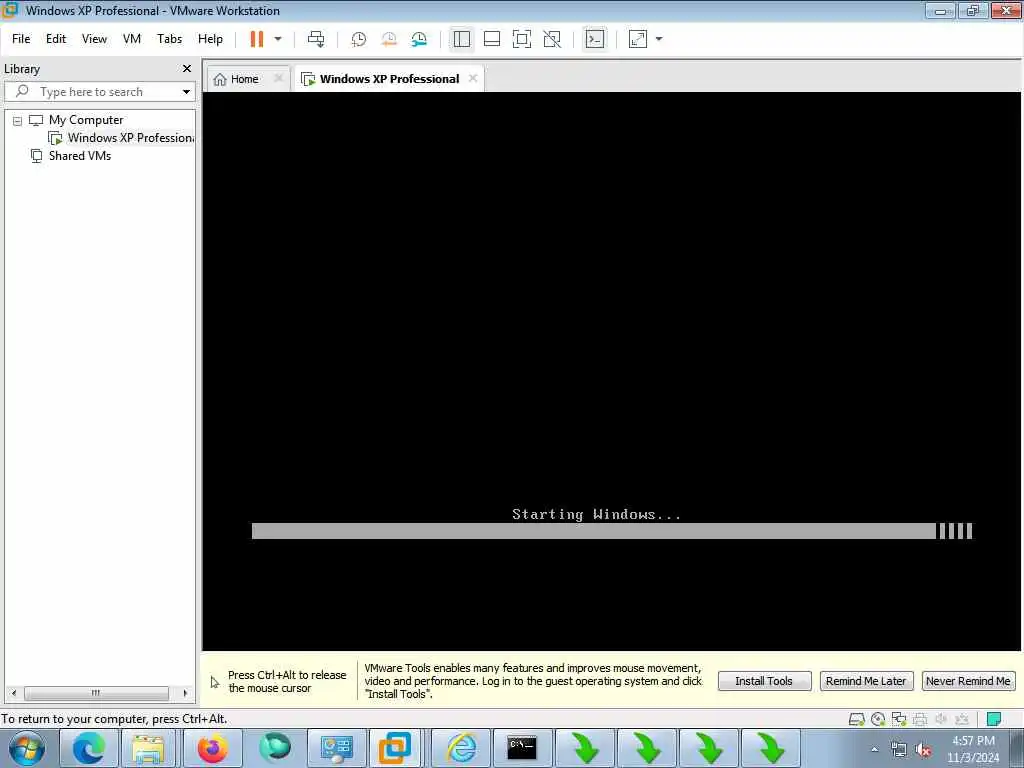
Task: Open the VM menu
Action: pyautogui.click(x=132, y=39)
